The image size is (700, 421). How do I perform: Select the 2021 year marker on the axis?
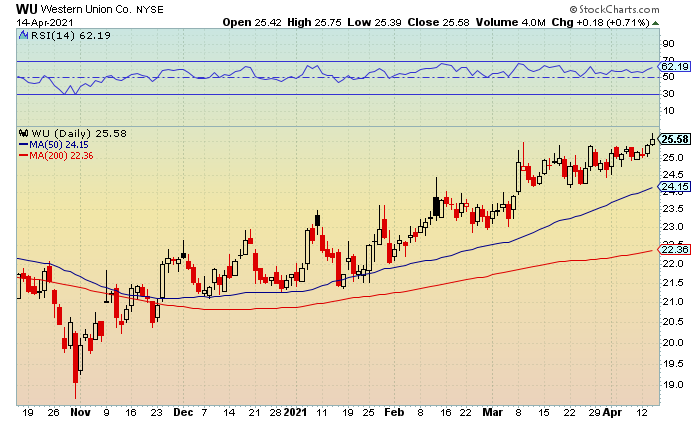[296, 412]
